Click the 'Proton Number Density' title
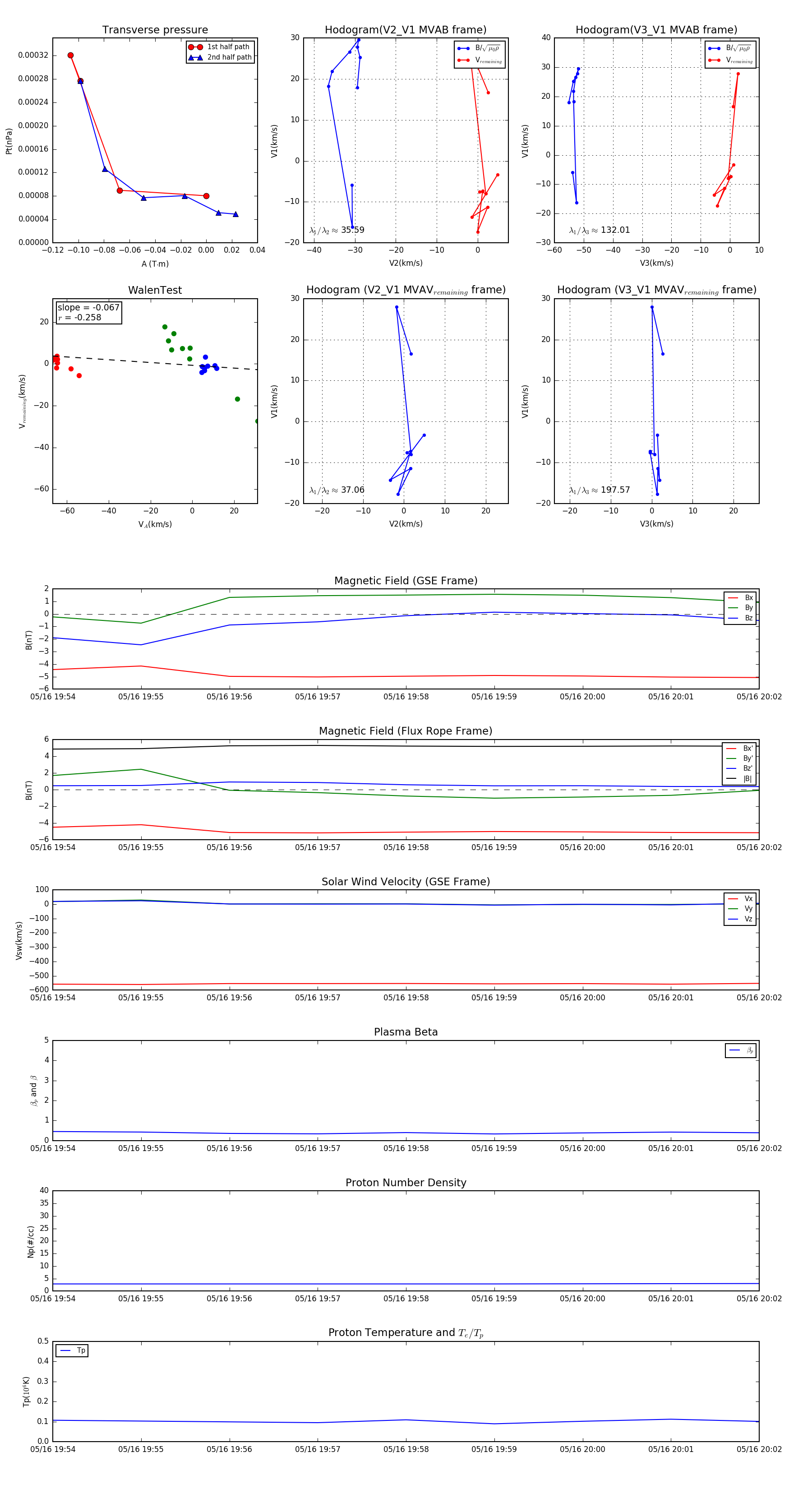Viewport: 812px width, 1489px height. 406,1183
